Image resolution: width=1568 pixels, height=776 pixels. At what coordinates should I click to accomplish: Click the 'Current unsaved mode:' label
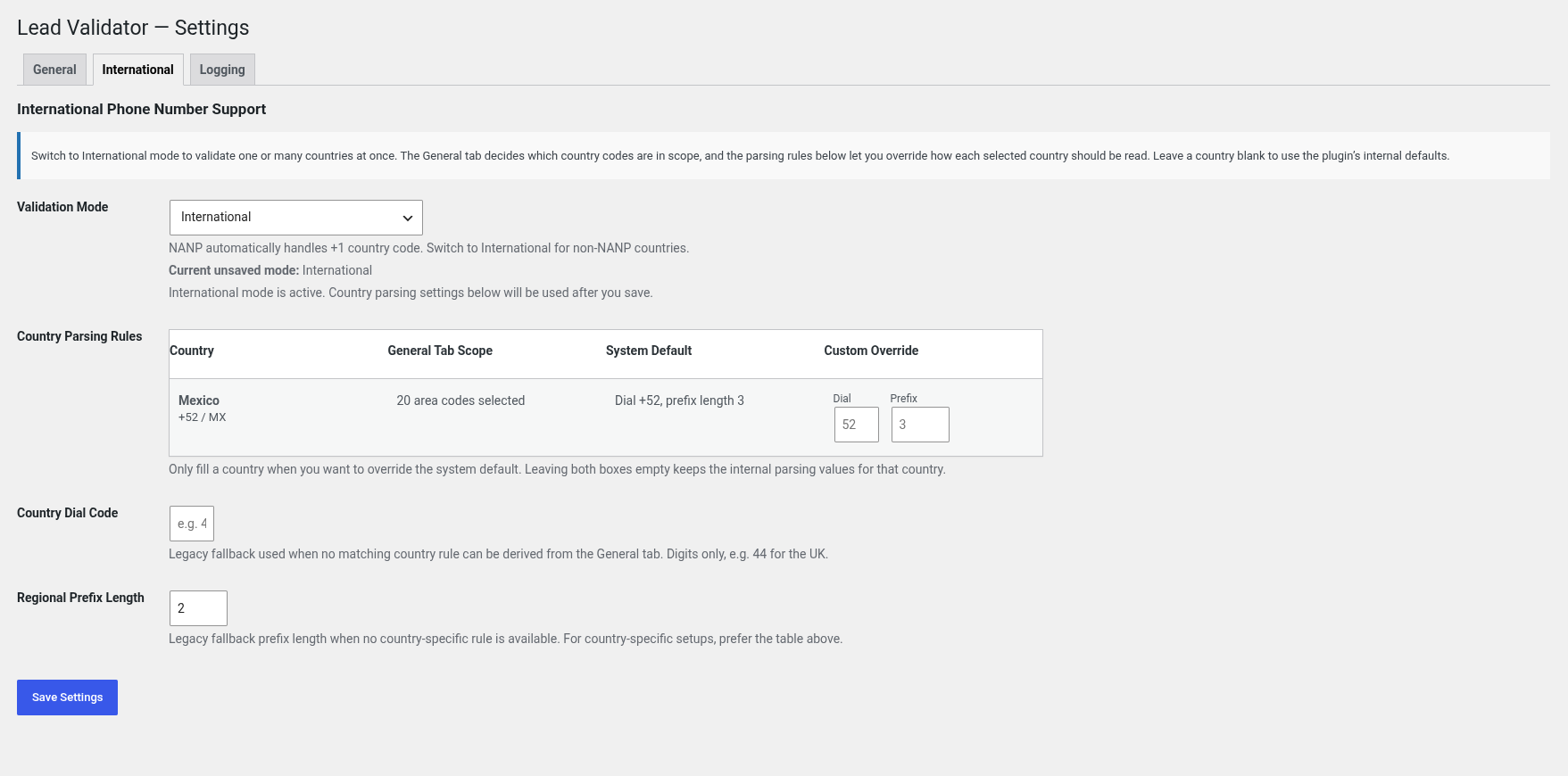point(234,270)
